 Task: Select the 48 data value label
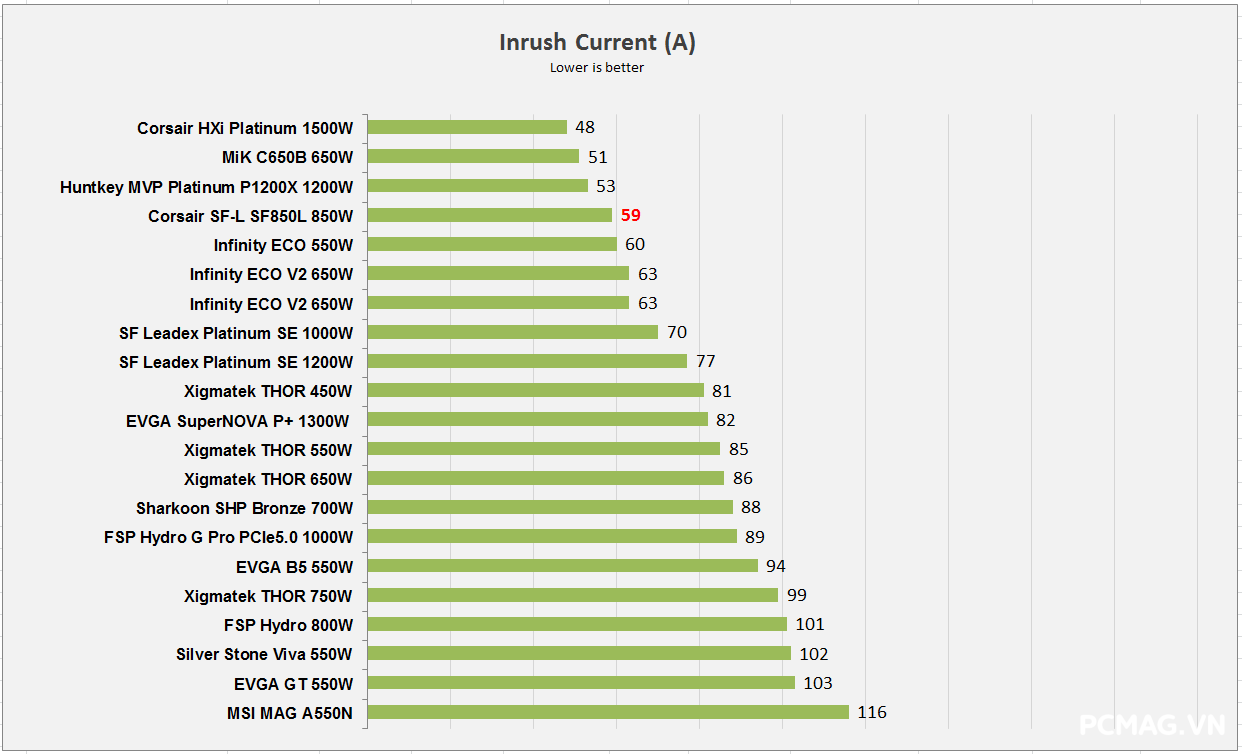point(585,127)
